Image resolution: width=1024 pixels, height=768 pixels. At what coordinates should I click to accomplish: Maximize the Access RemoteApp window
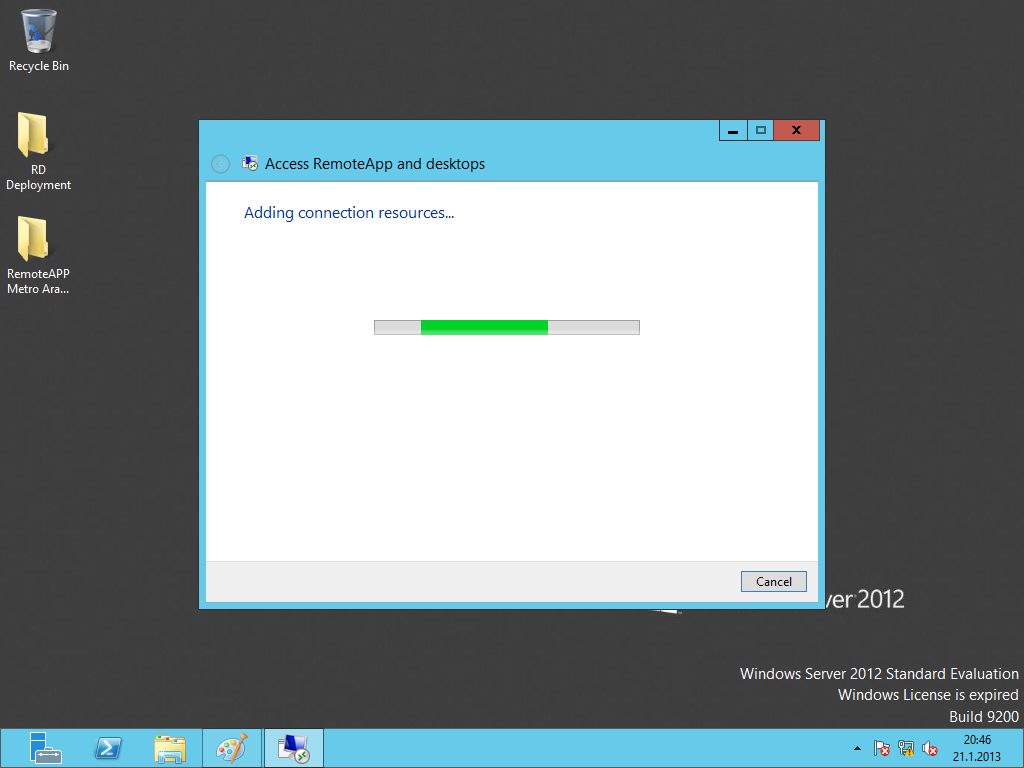click(761, 131)
